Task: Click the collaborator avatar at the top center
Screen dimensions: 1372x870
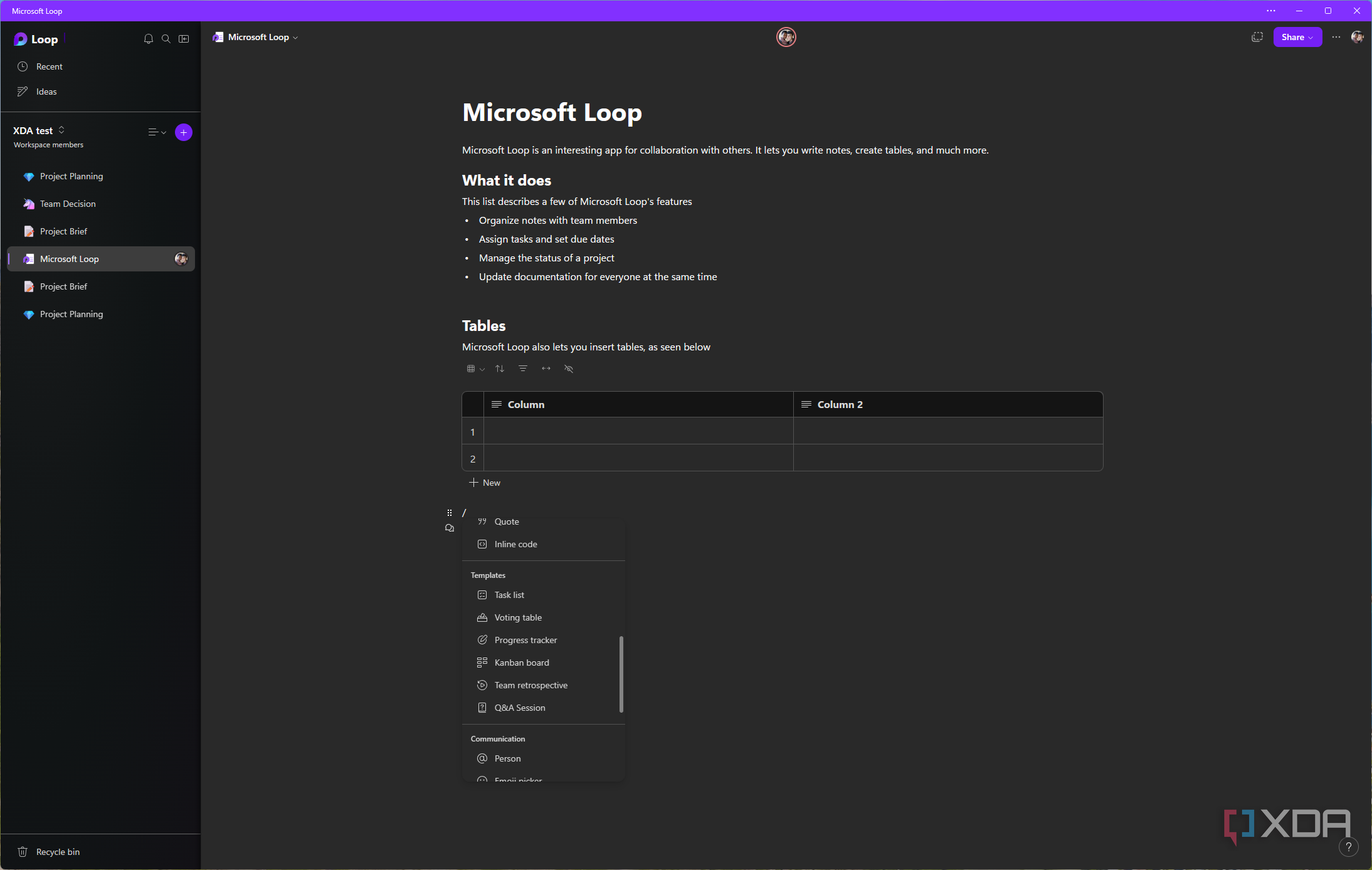Action: click(786, 38)
